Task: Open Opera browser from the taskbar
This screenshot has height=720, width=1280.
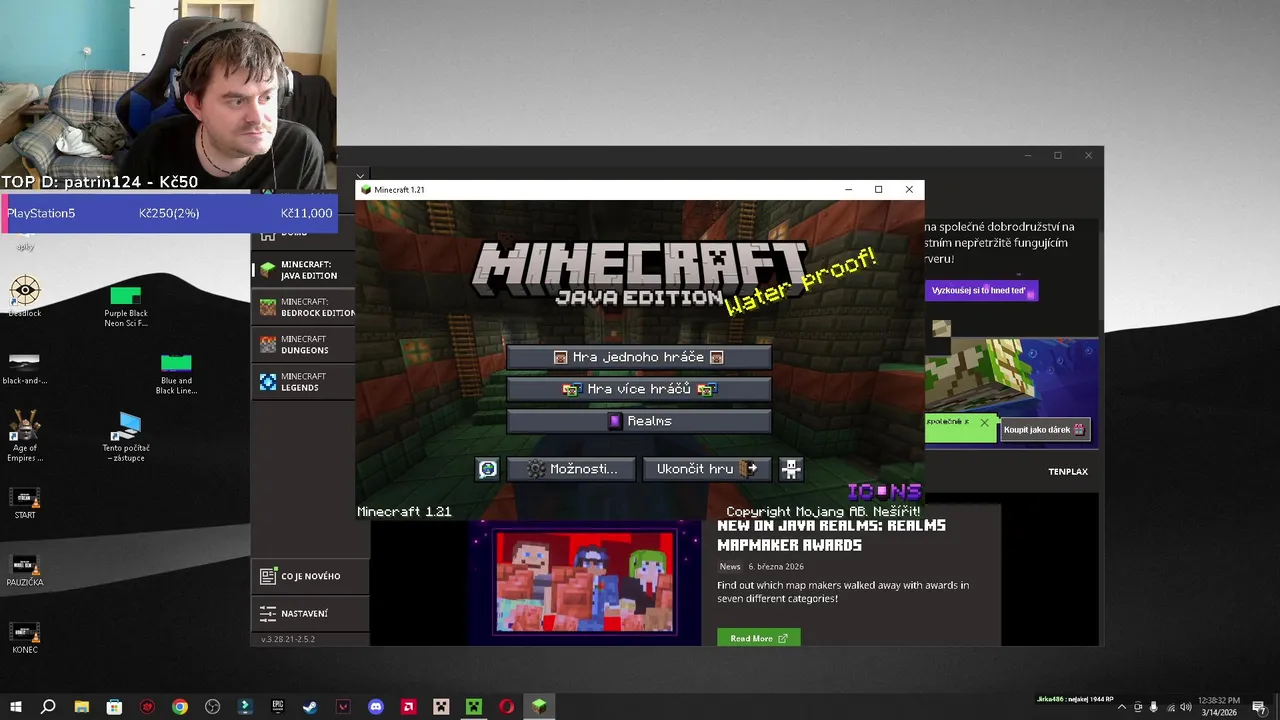Action: 507,707
